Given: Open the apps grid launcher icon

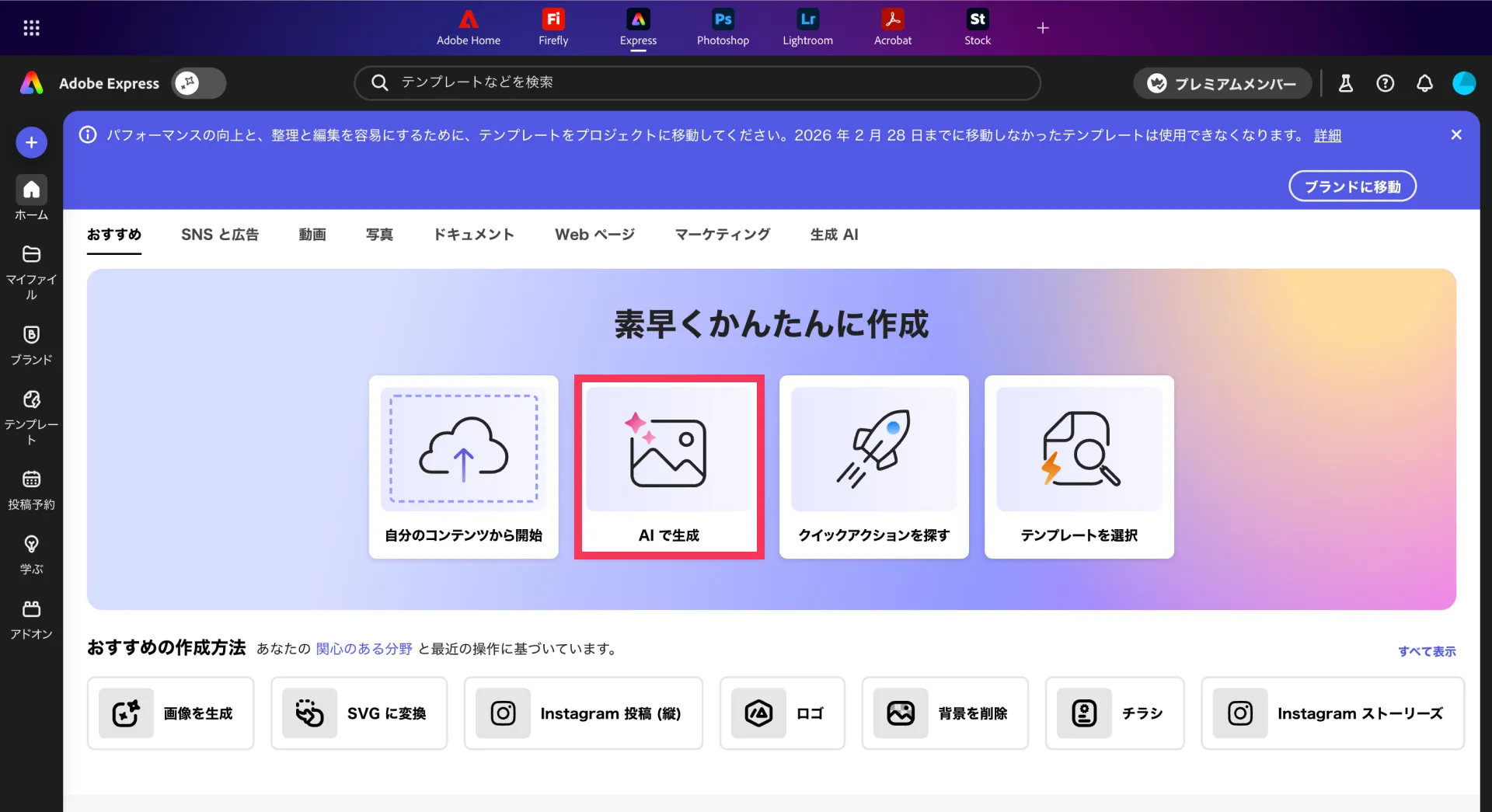Looking at the screenshot, I should 31,28.
